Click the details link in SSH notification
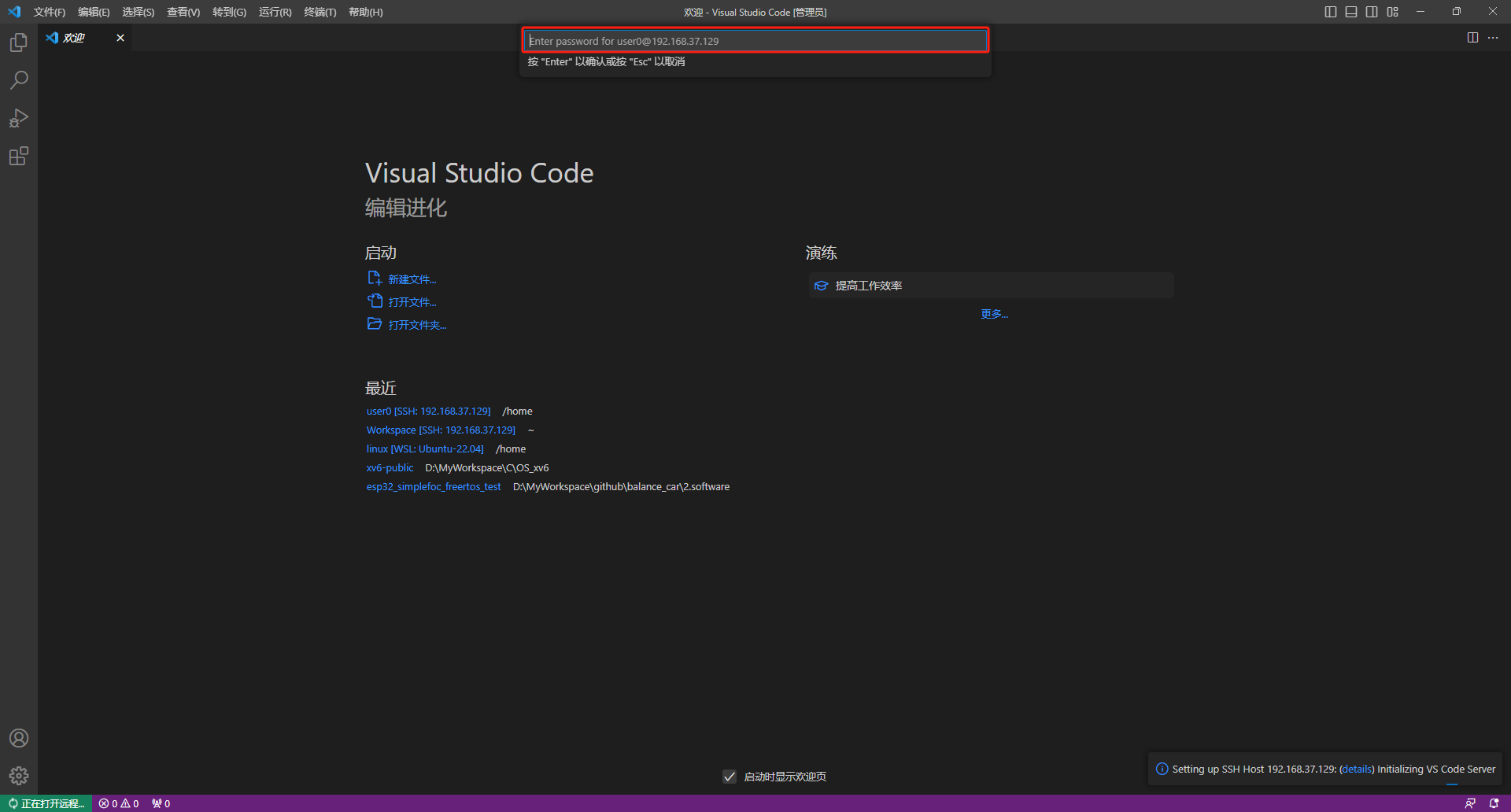Screen dimensions: 1511x812 click(x=1357, y=769)
